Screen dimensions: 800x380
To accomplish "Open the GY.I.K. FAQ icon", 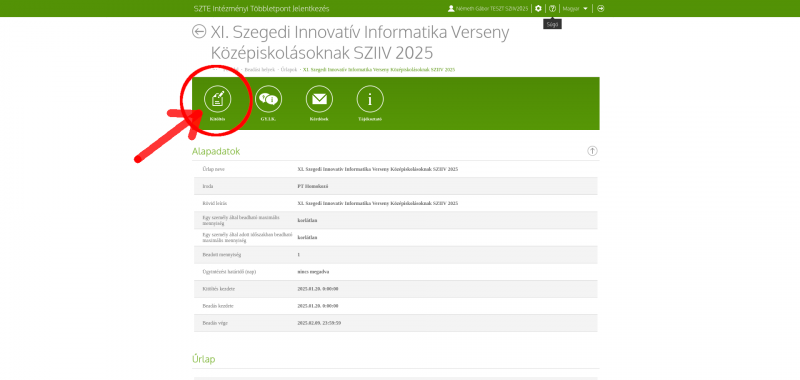I will (268, 98).
